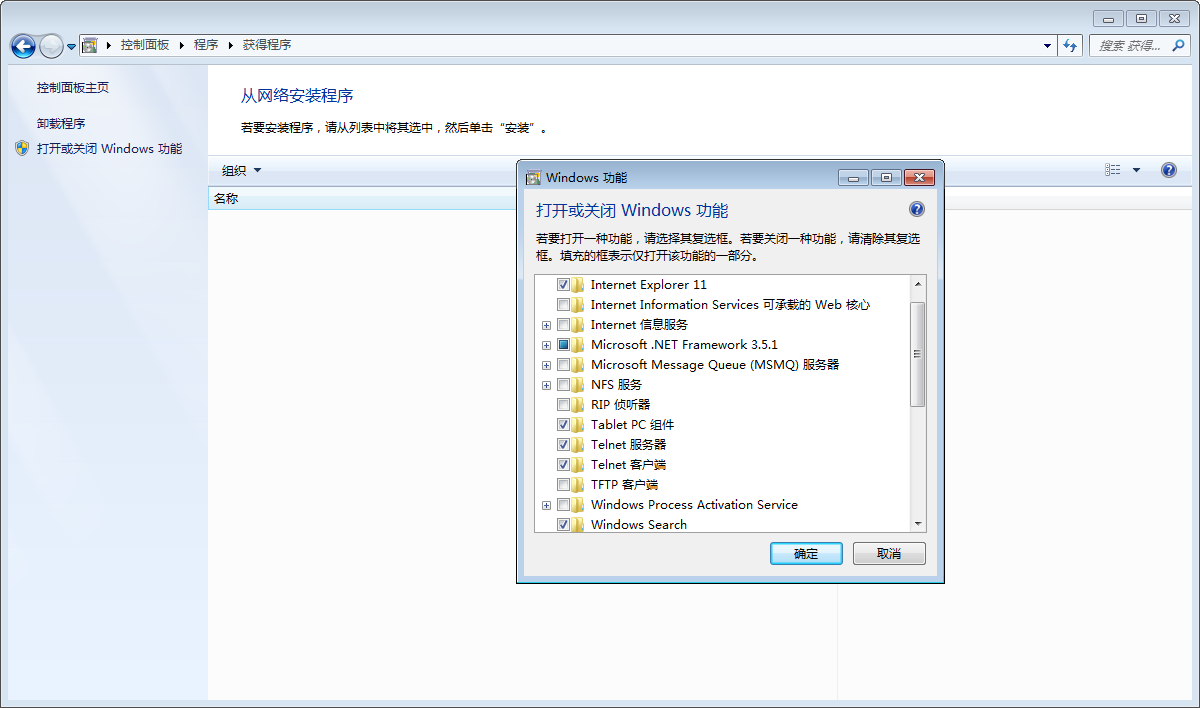This screenshot has width=1200, height=708.
Task: Select the RIP 侦听器 label
Action: (621, 405)
